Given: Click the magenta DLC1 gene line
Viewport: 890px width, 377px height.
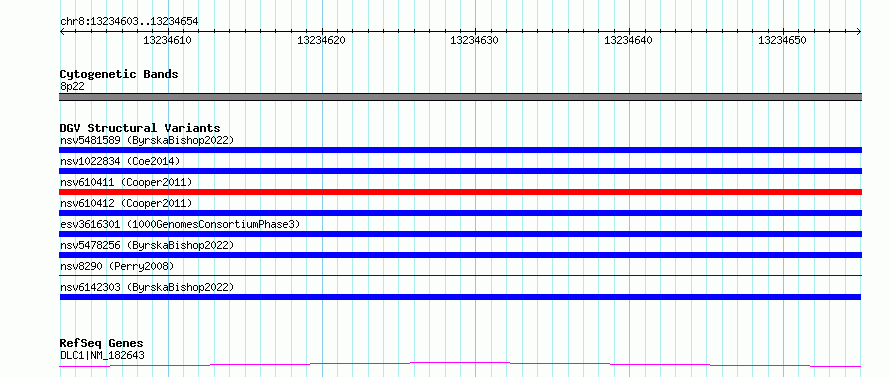Looking at the screenshot, I should point(460,364).
